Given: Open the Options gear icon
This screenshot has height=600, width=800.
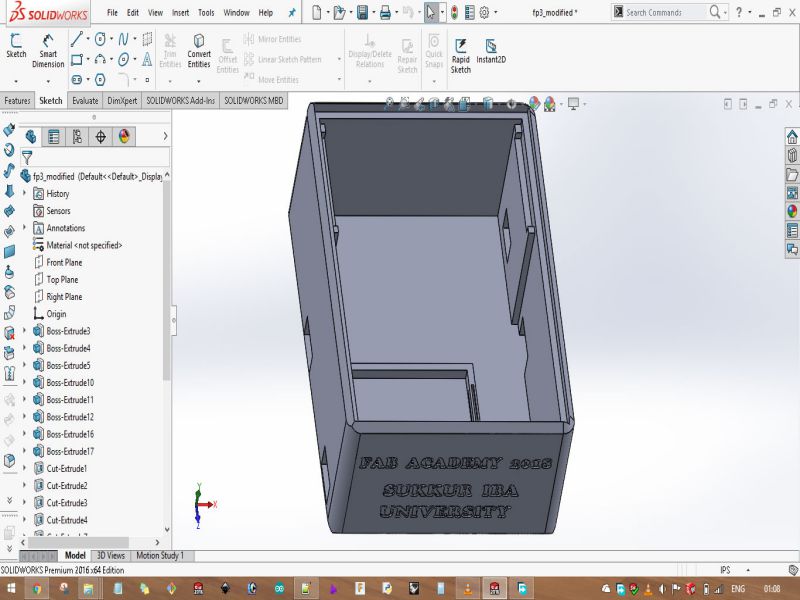Looking at the screenshot, I should click(x=484, y=13).
